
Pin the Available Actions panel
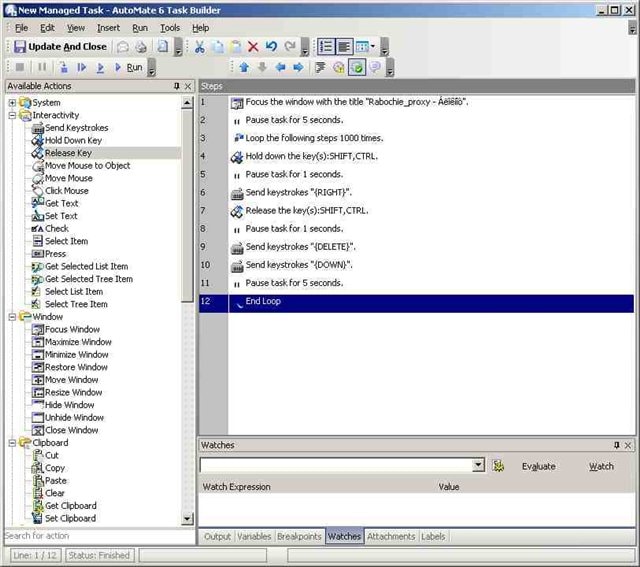[x=177, y=87]
